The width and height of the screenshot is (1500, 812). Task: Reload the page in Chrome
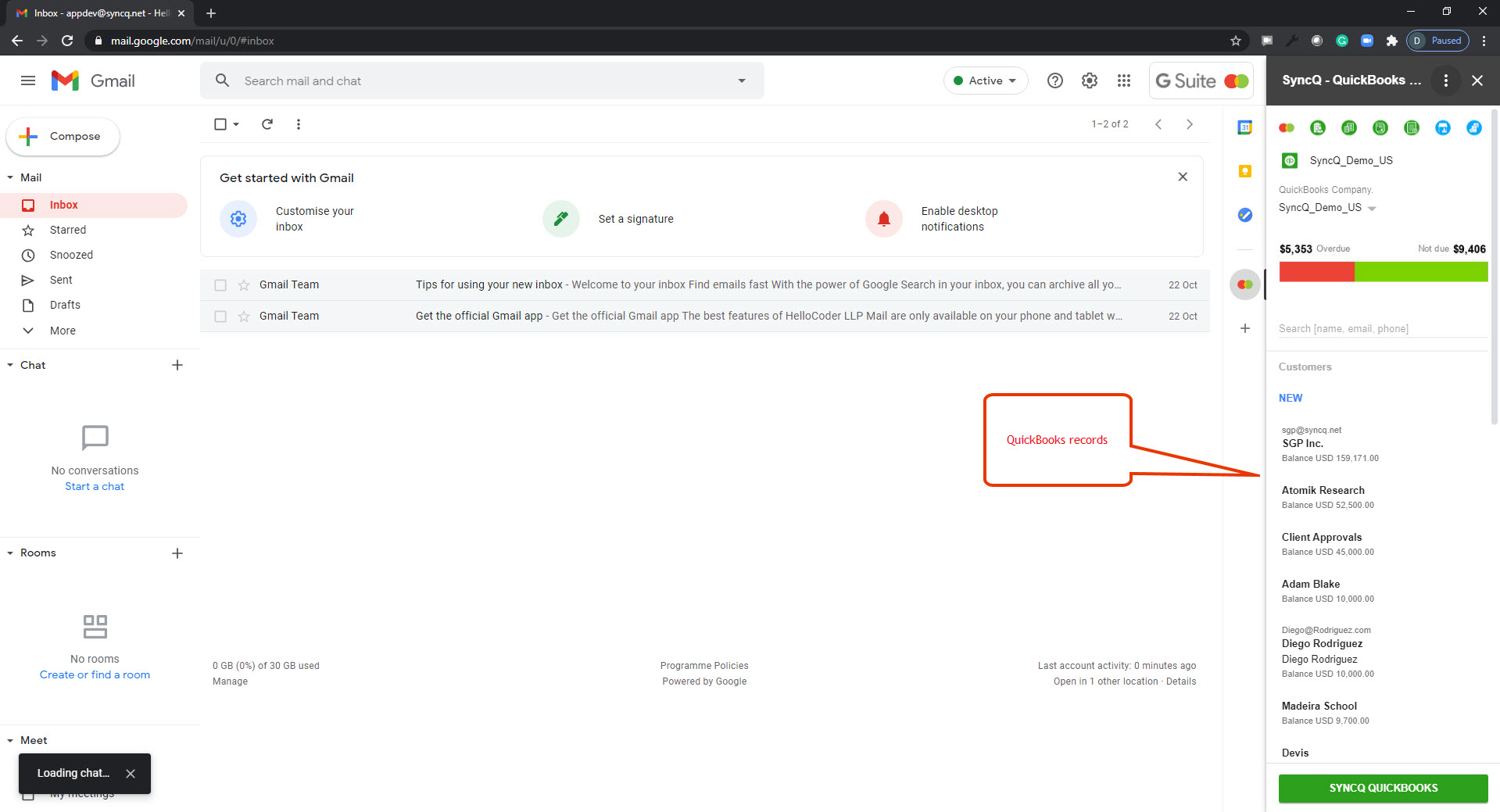[67, 41]
